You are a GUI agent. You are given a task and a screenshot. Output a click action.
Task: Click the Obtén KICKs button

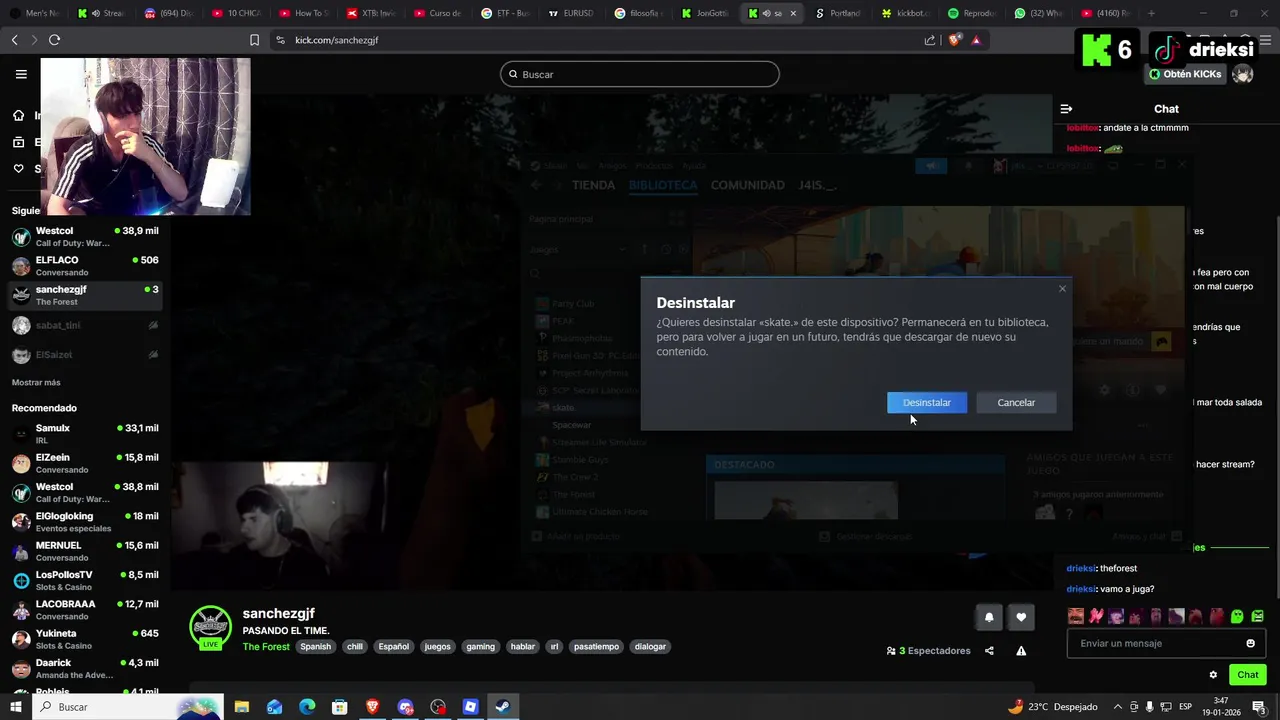(1185, 74)
